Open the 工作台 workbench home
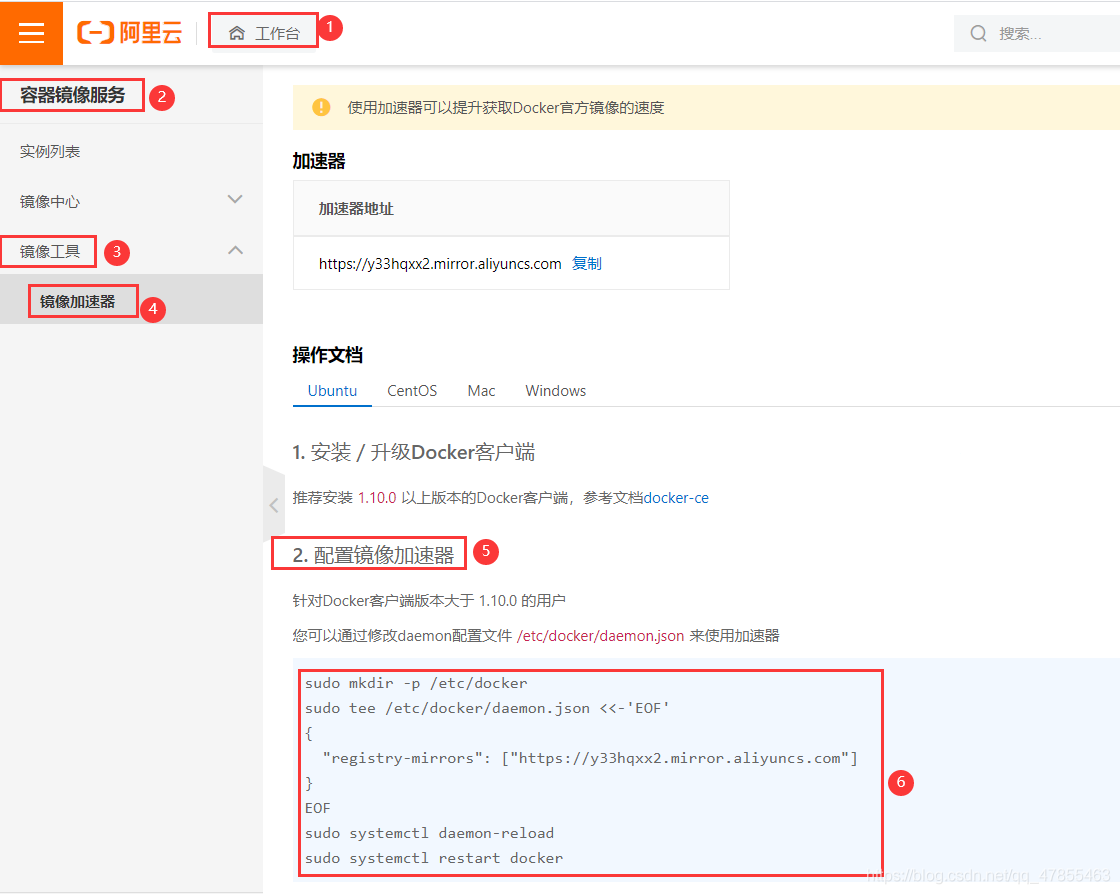This screenshot has height=894, width=1120. point(264,33)
